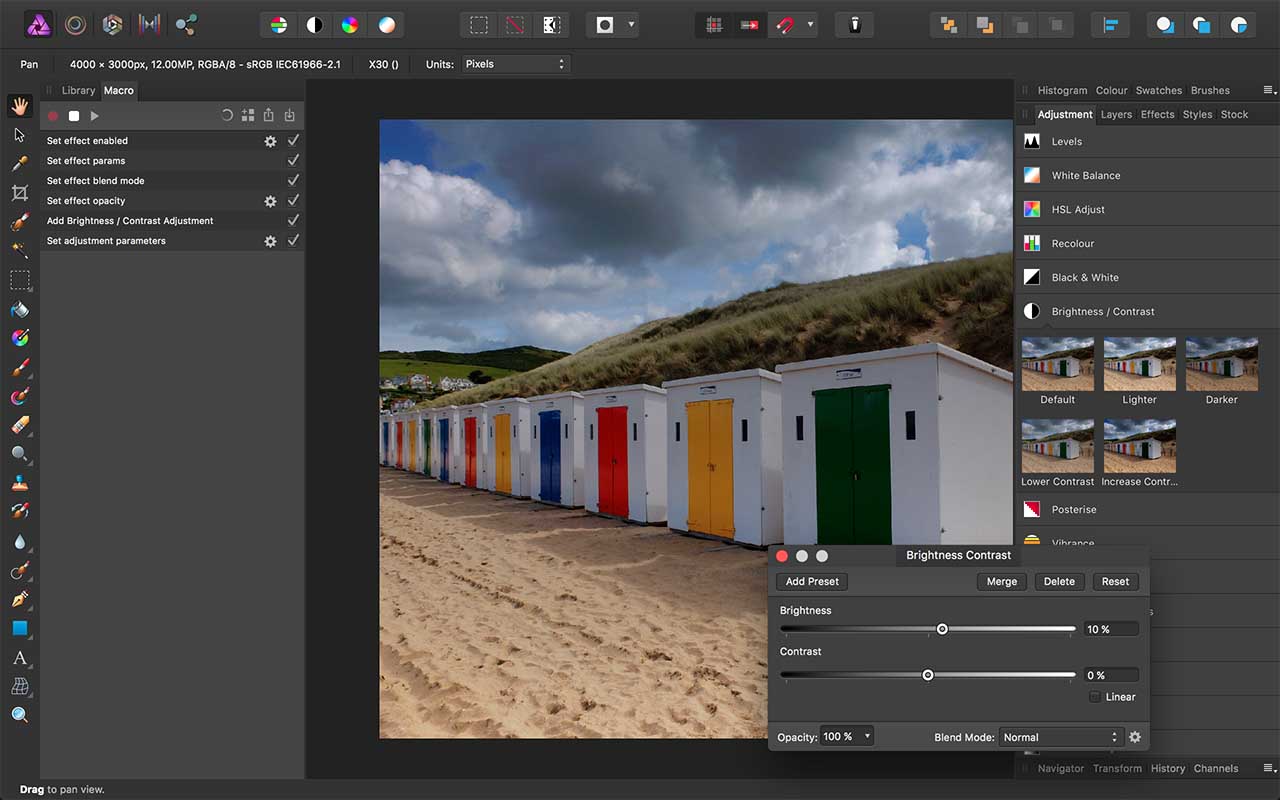The width and height of the screenshot is (1280, 800).
Task: Toggle Force Pixel Alignment icon
Action: 713,25
